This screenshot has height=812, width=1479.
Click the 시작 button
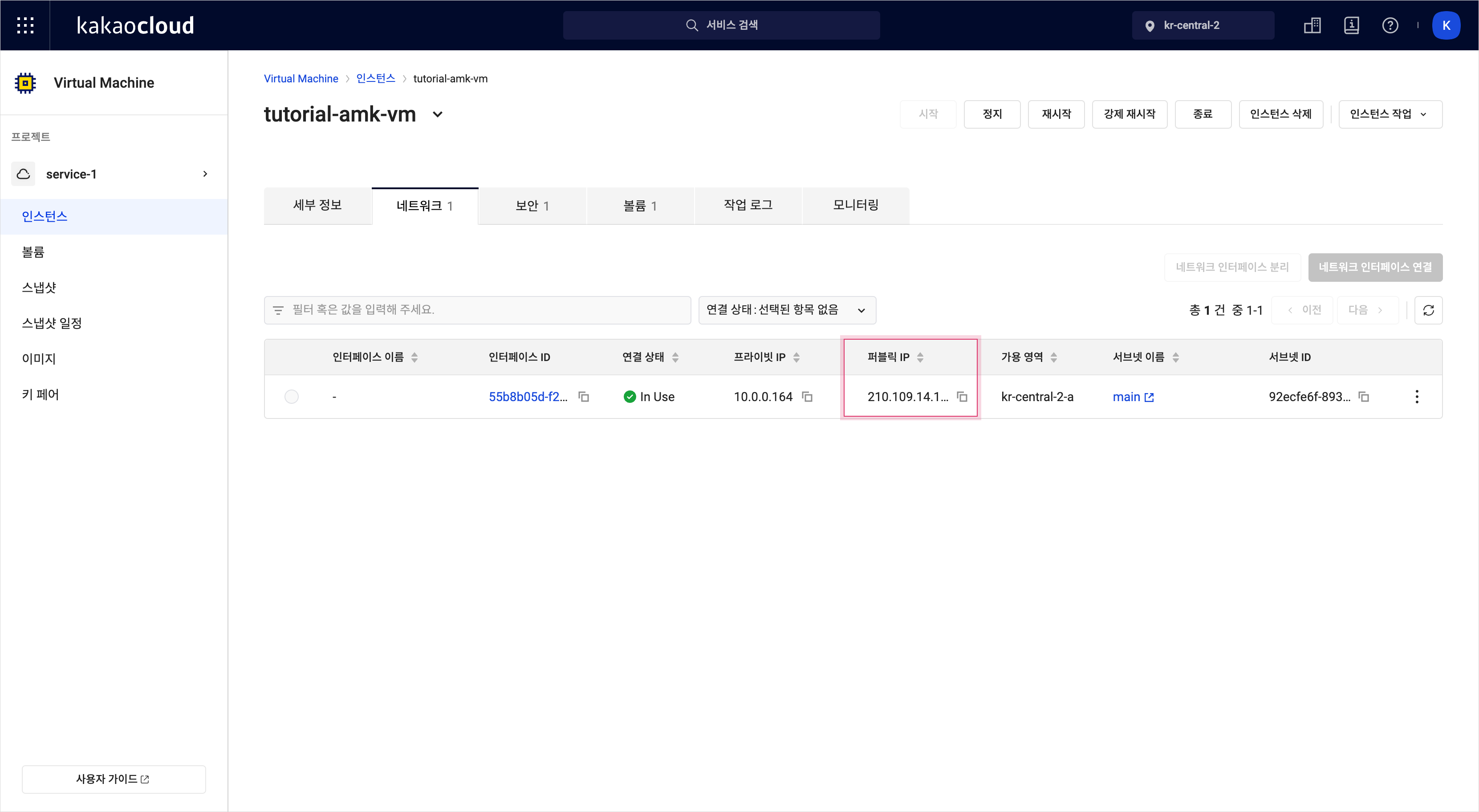[x=928, y=114]
